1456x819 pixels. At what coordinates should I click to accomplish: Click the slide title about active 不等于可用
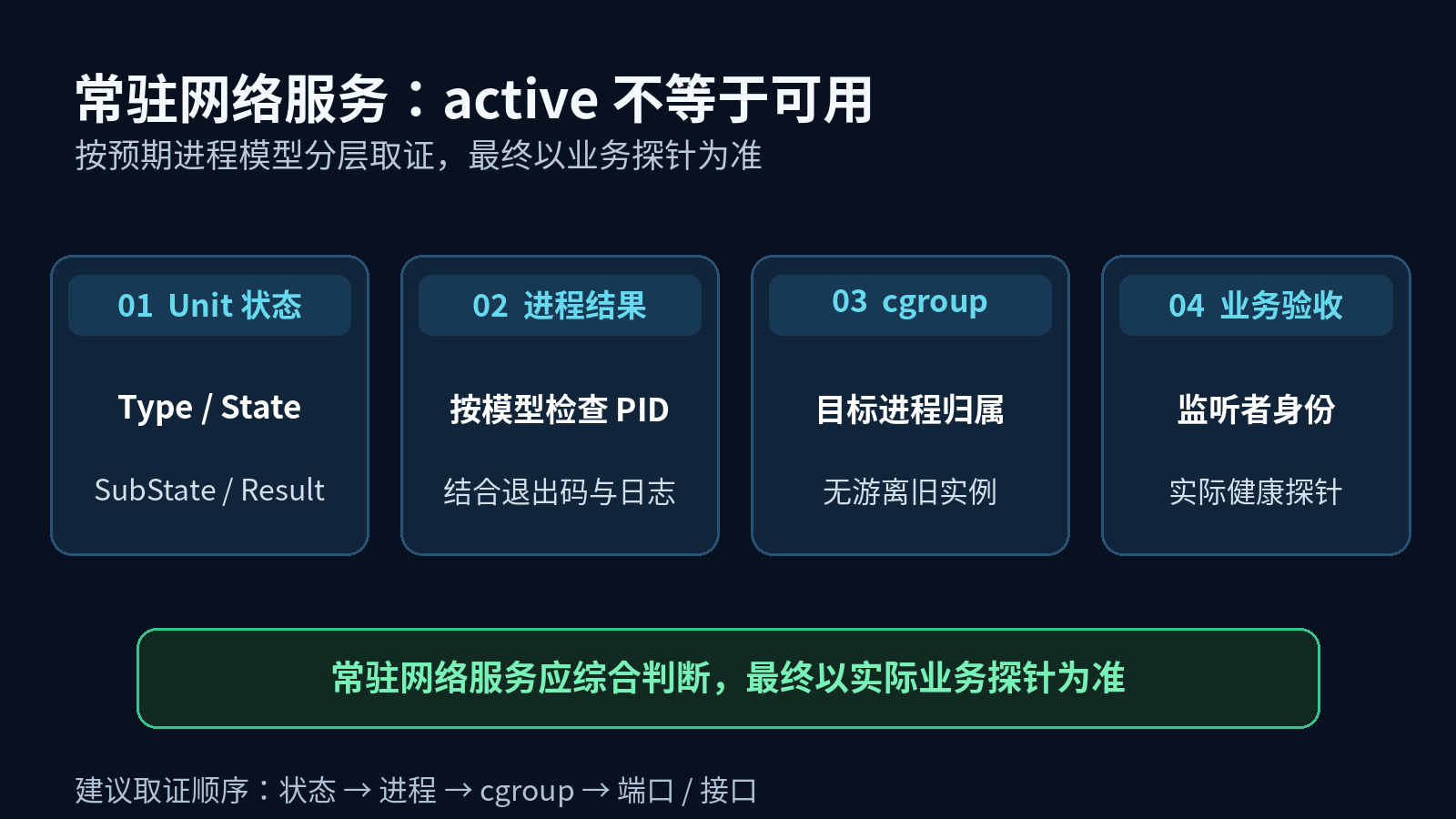pos(474,99)
